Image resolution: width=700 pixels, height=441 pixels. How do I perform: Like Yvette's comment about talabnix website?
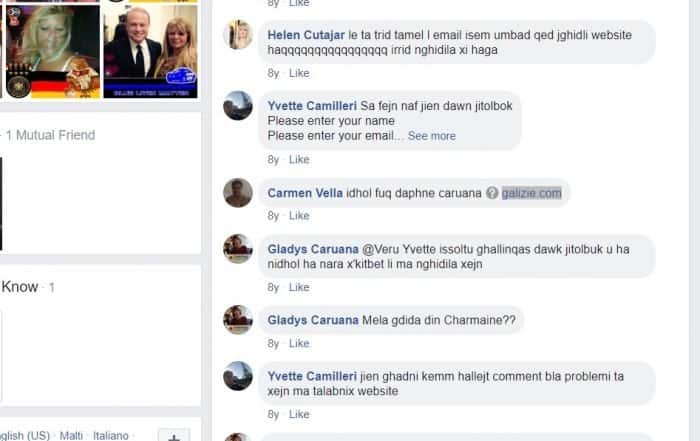tap(299, 414)
